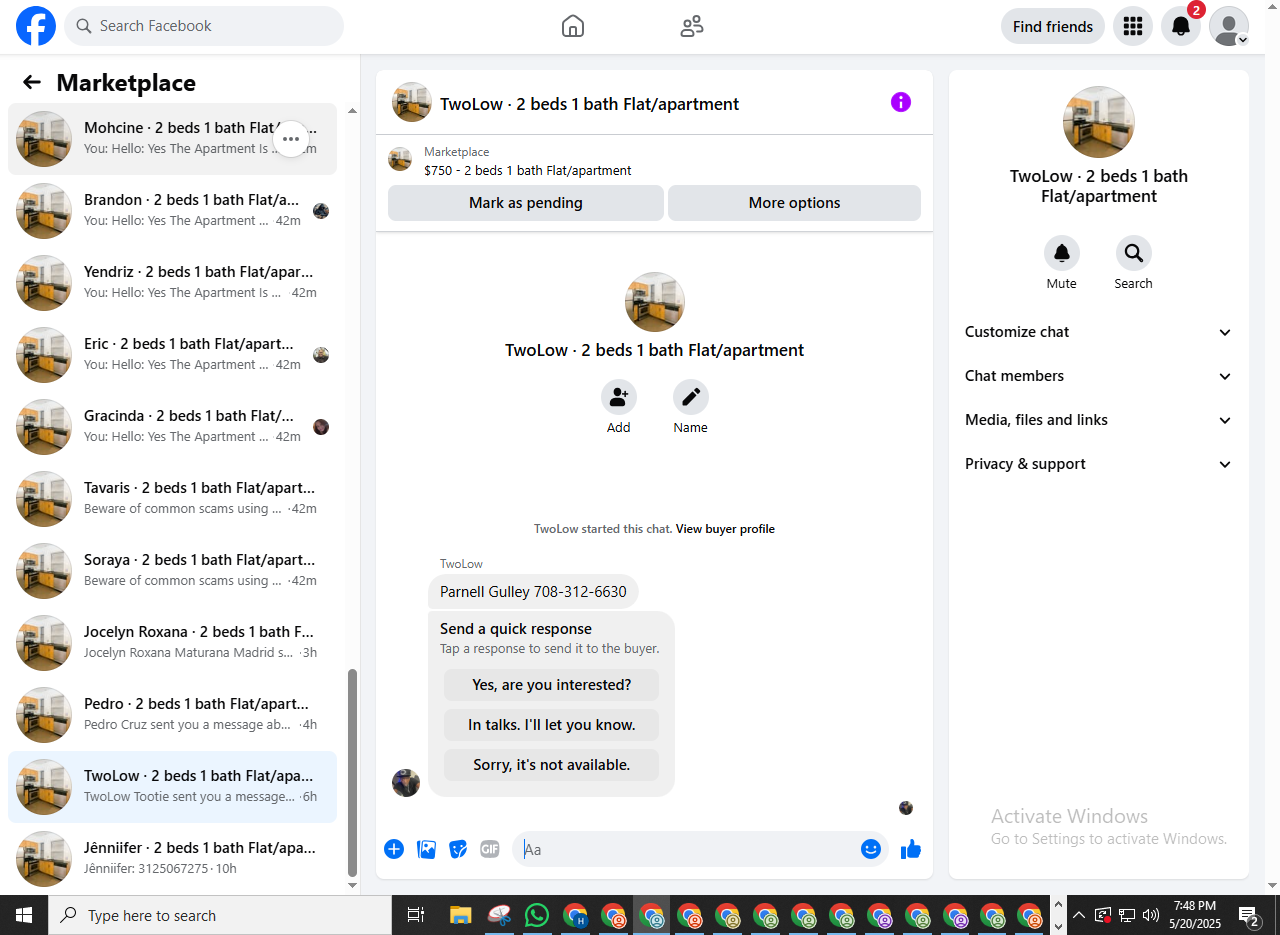Open Task View on the taskbar
Screen dimensions: 1280x935
pyautogui.click(x=415, y=915)
